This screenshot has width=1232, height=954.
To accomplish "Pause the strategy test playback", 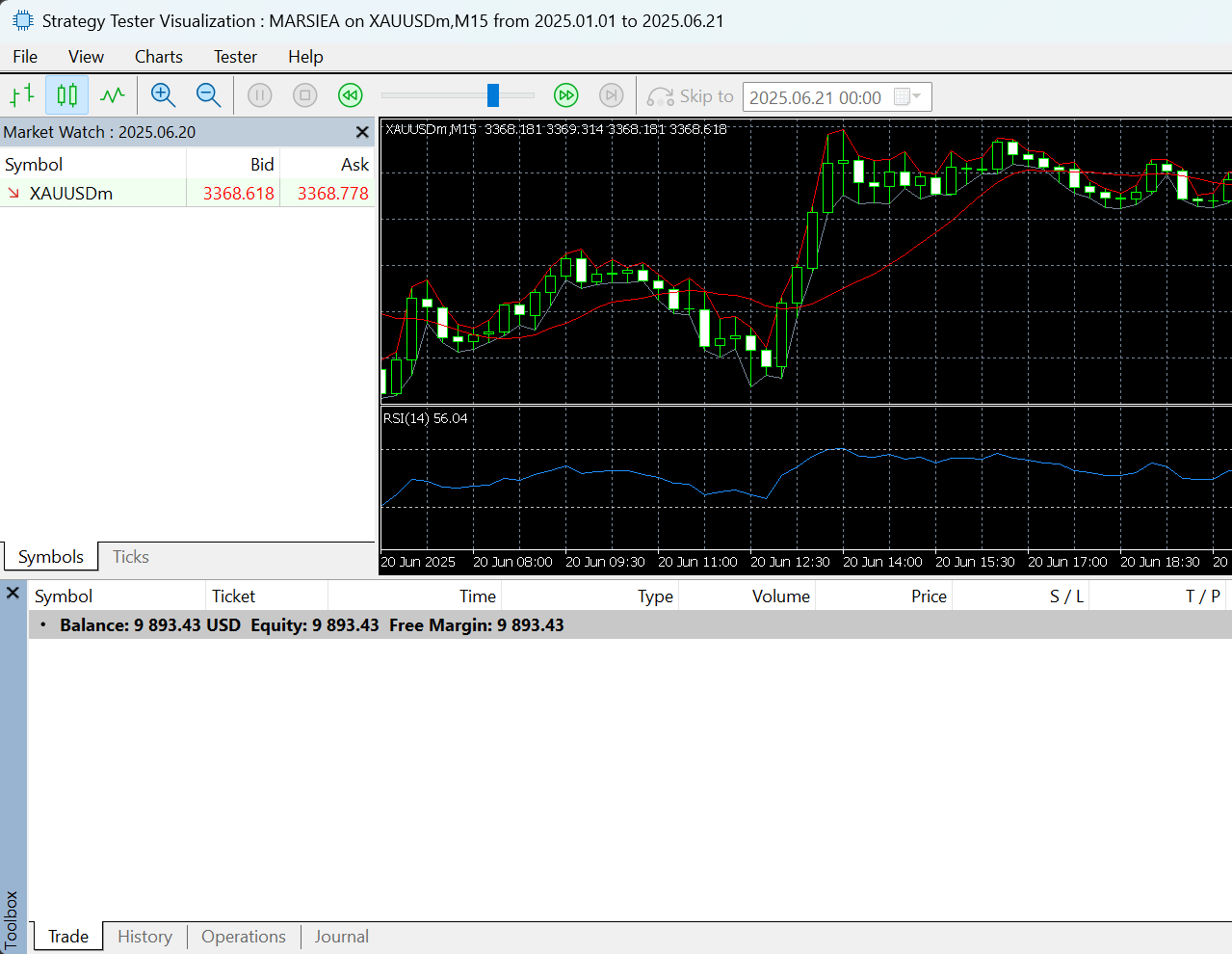I will (259, 95).
